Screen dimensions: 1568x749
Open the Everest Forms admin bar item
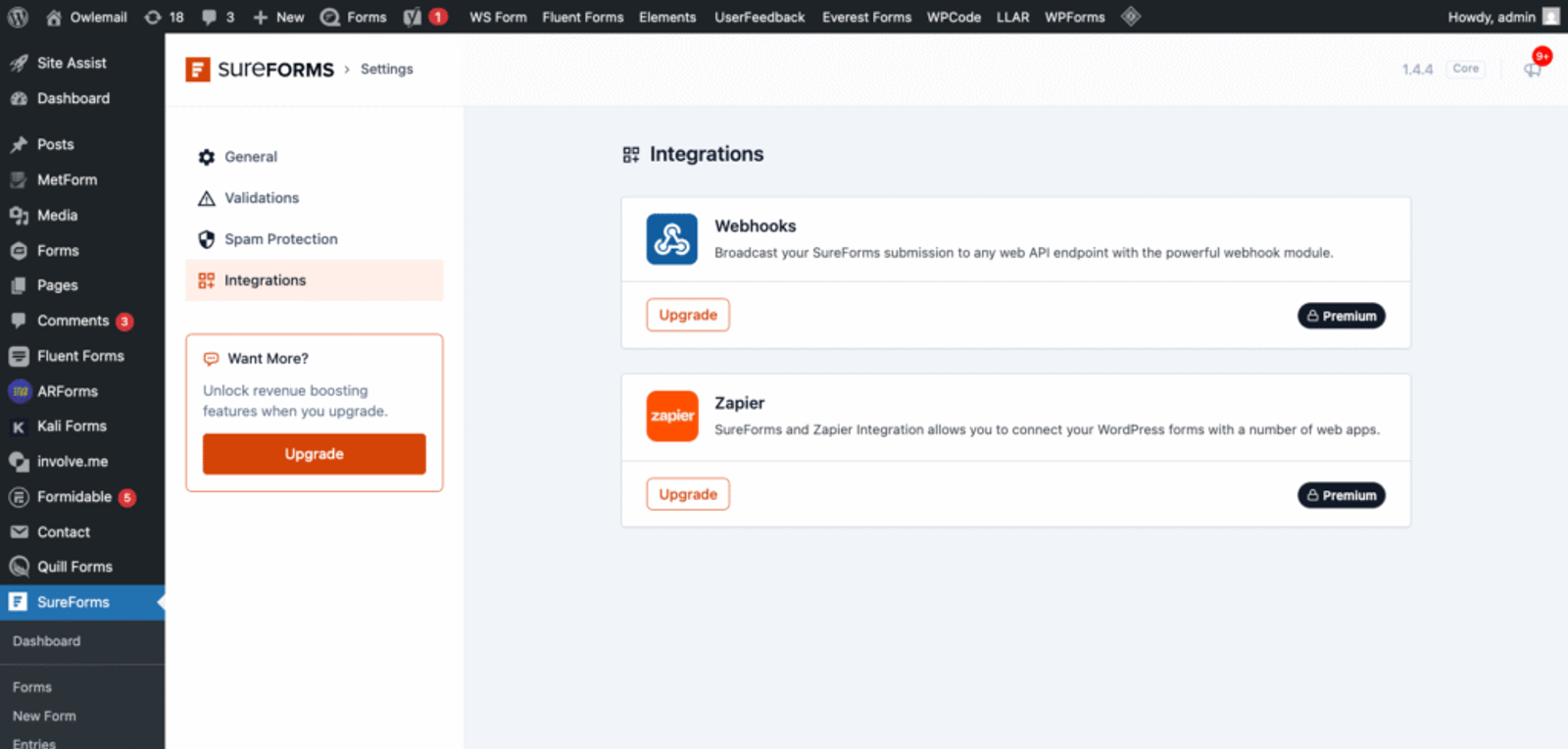[x=866, y=17]
